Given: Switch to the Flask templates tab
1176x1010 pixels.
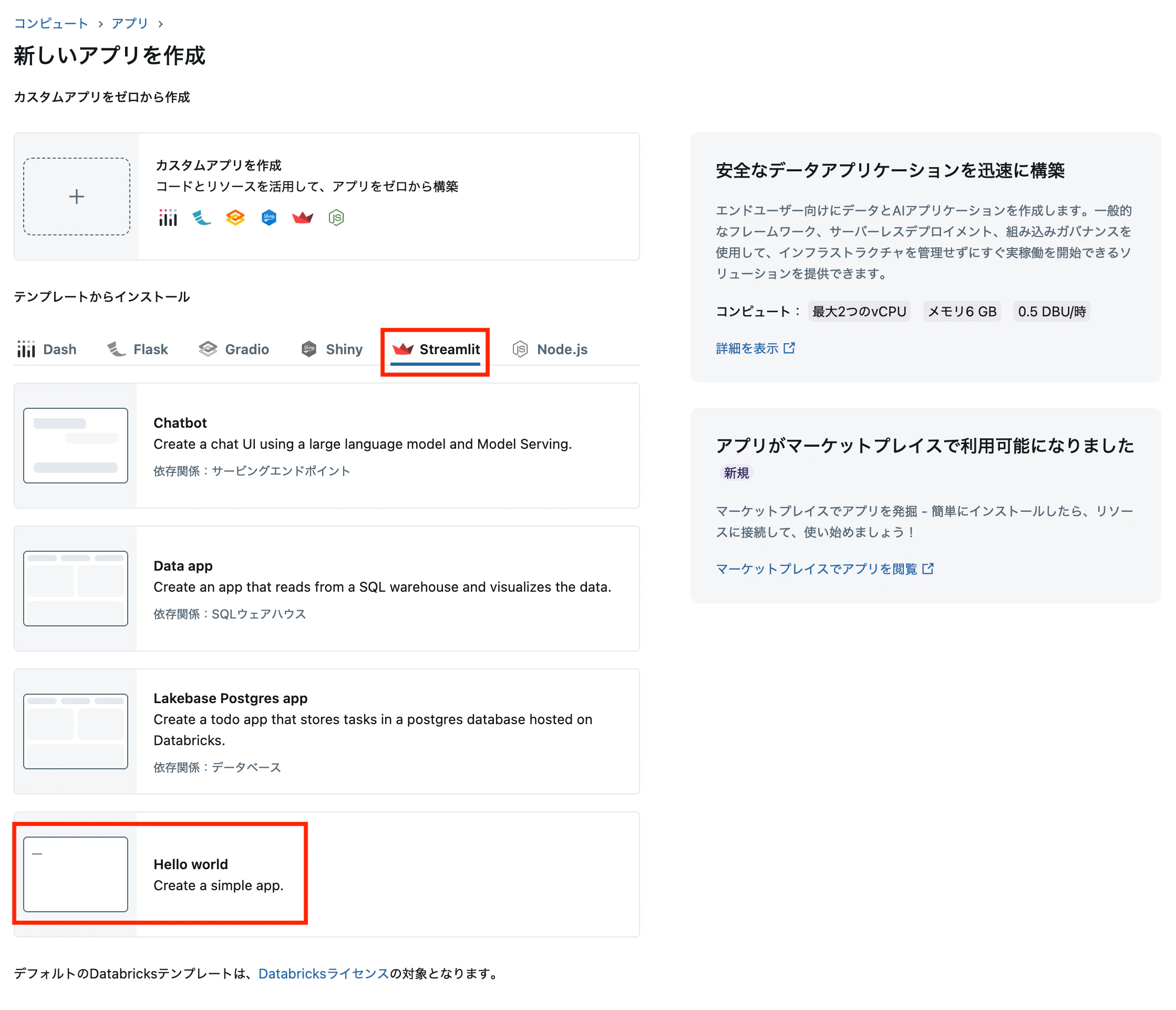Looking at the screenshot, I should (x=138, y=349).
